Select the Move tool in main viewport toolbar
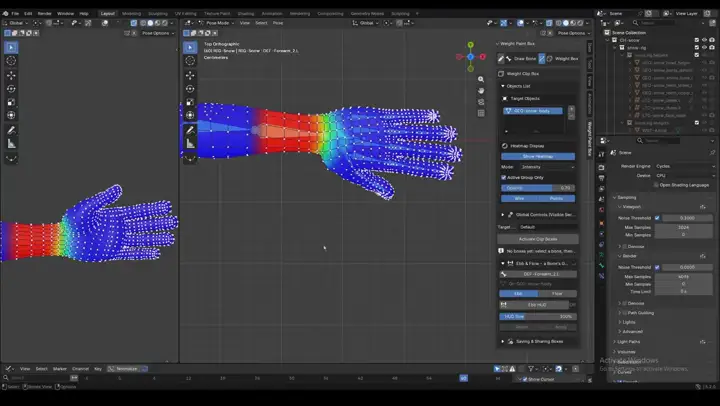This screenshot has height=406, width=720. [x=190, y=75]
